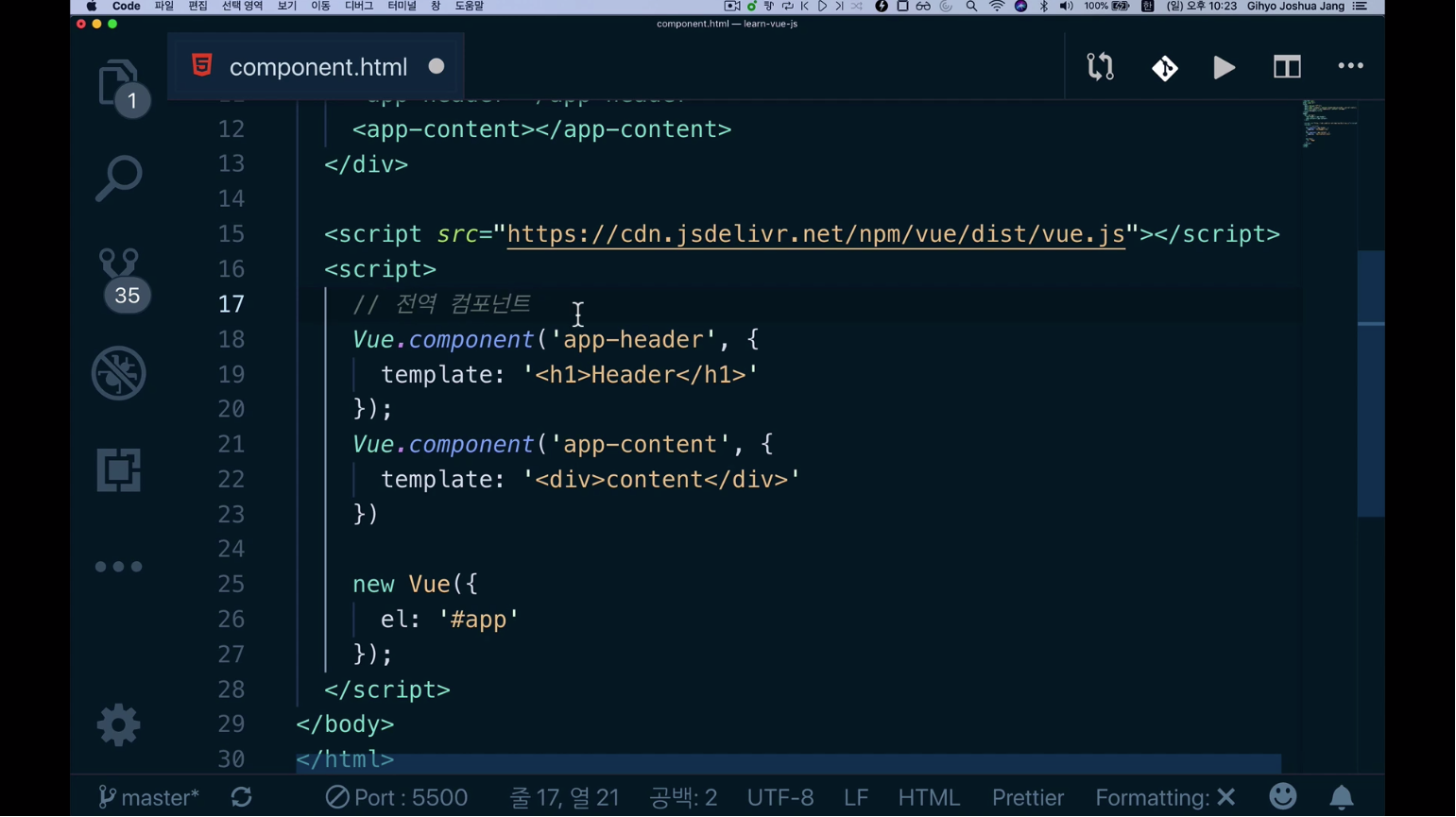Click the run play button in toolbar
The image size is (1456, 817).
pos(1224,67)
